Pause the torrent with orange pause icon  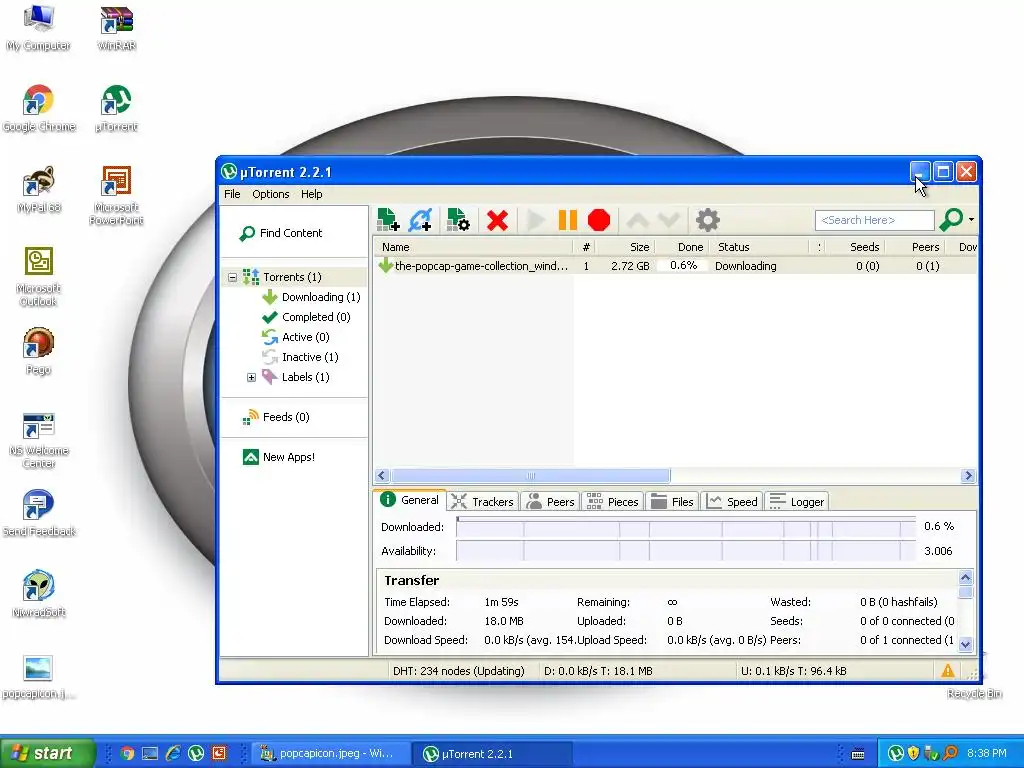tap(568, 221)
